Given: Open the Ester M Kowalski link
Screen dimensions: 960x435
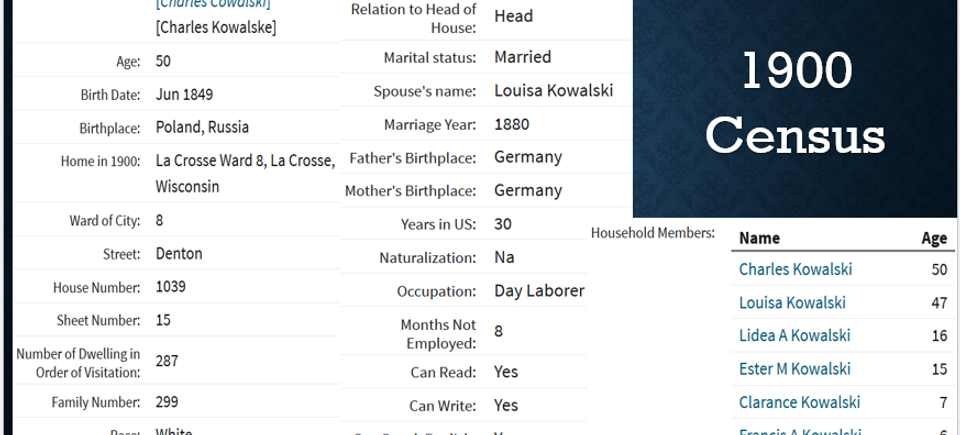Looking at the screenshot, I should tap(795, 369).
